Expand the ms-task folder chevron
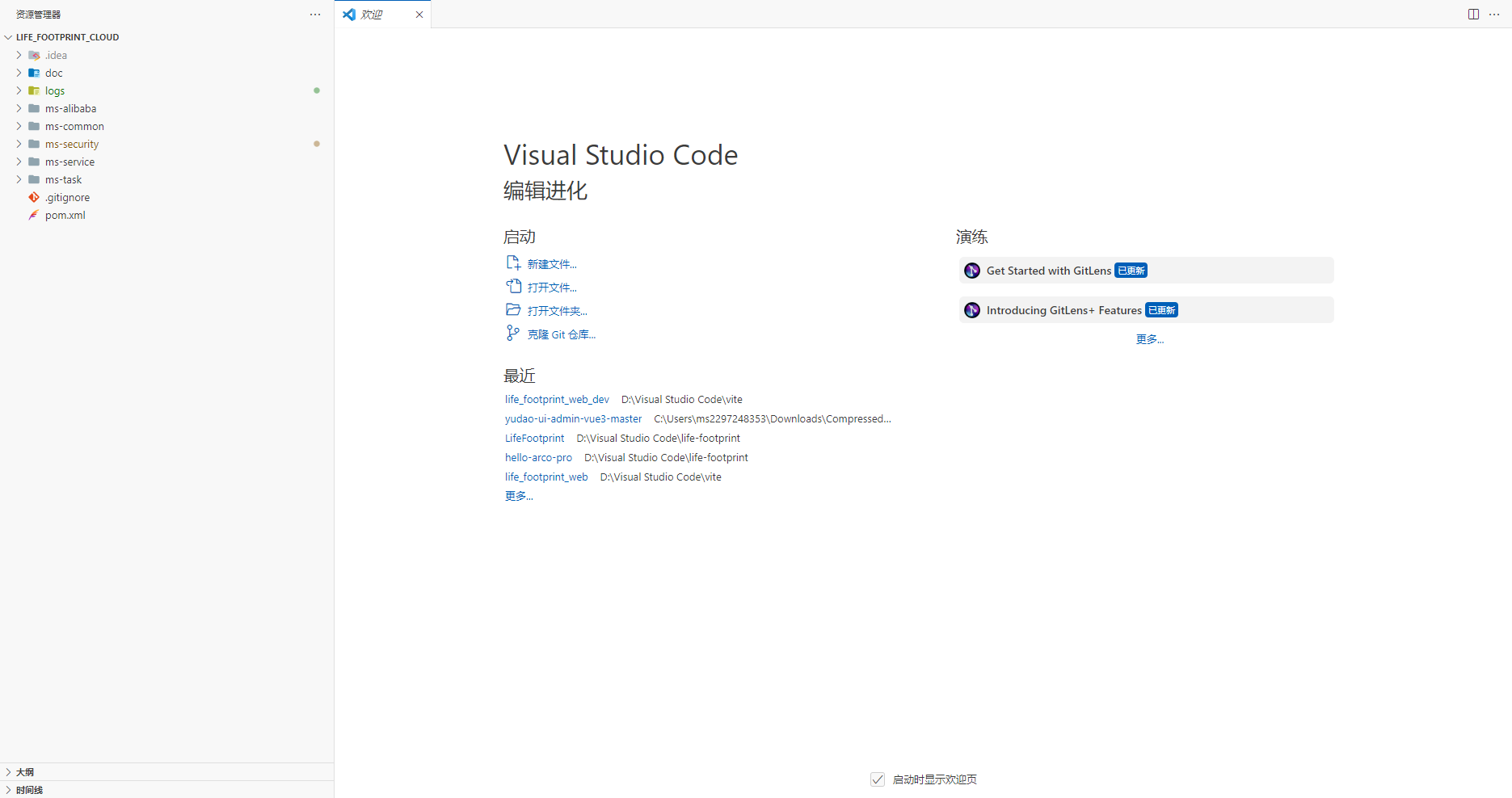The height and width of the screenshot is (798, 1512). click(19, 179)
